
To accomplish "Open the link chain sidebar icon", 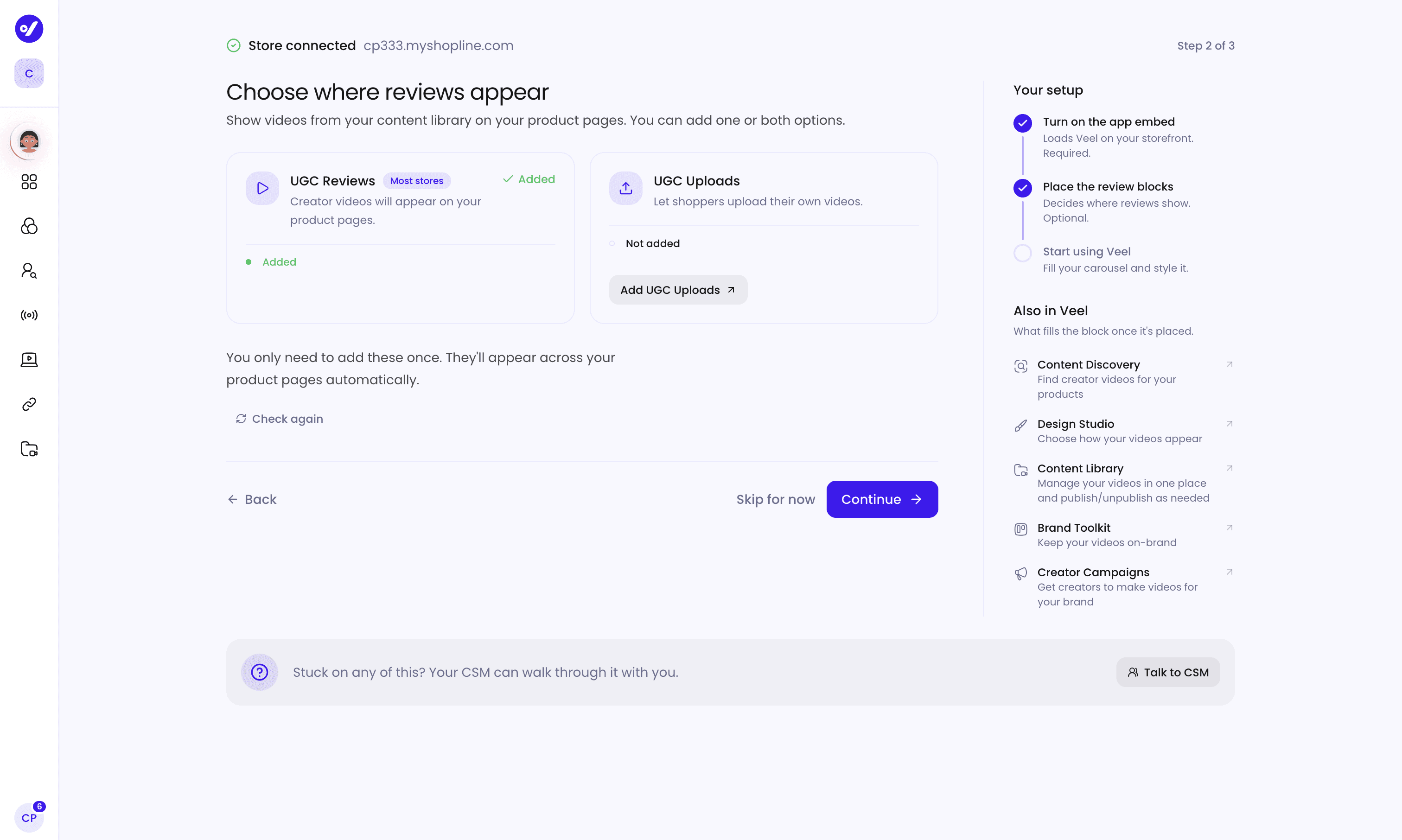I will click(x=29, y=404).
